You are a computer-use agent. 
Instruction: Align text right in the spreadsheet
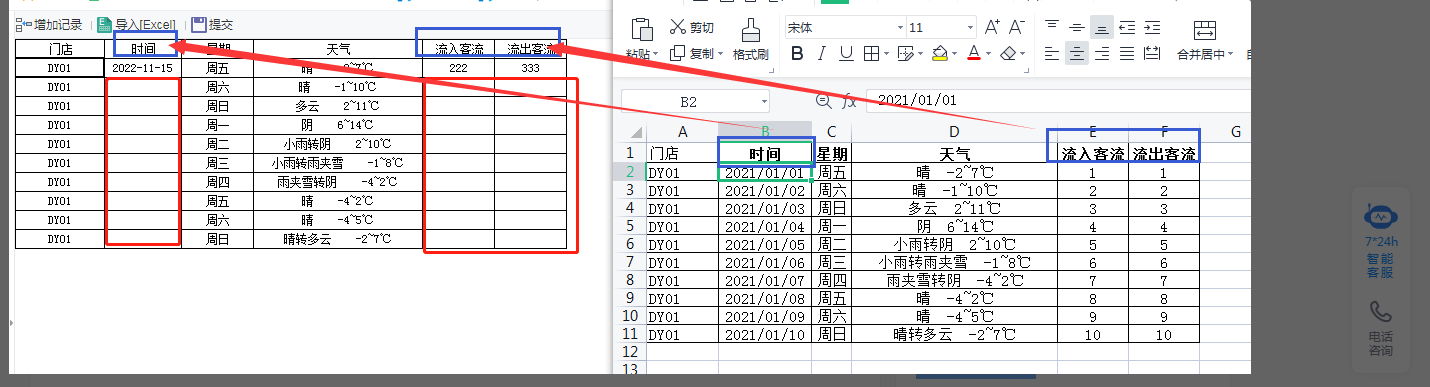coord(1101,53)
